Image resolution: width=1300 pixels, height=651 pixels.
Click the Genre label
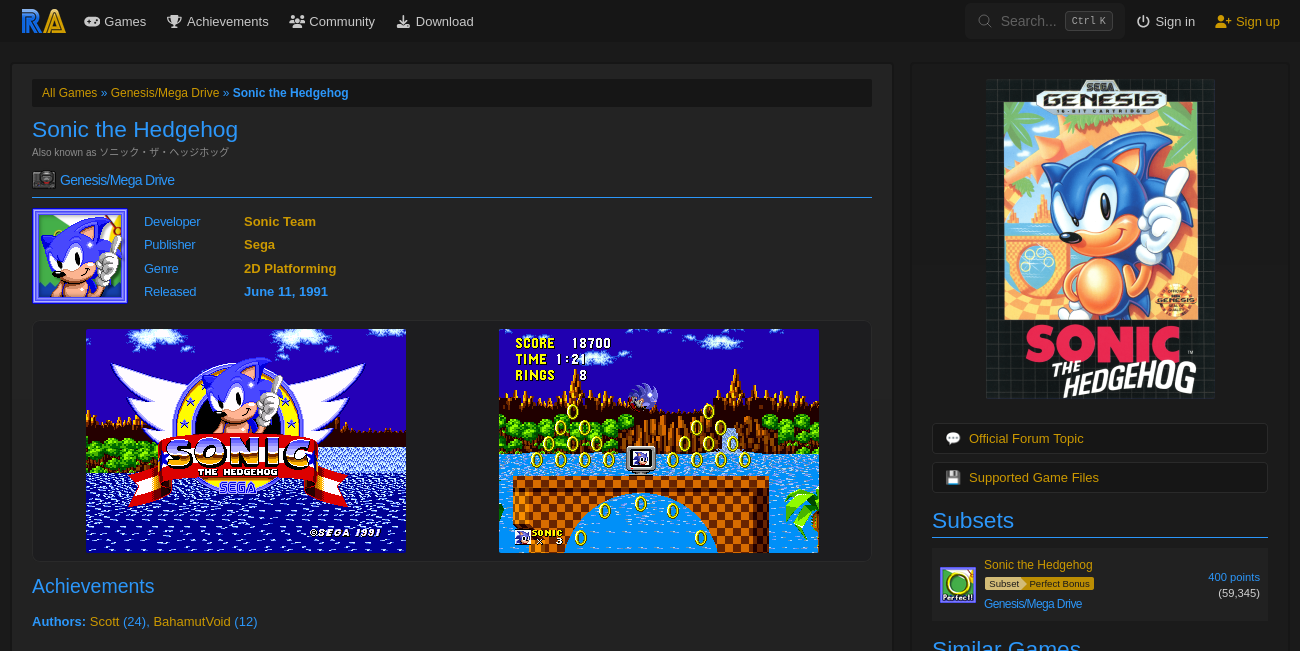click(x=161, y=269)
